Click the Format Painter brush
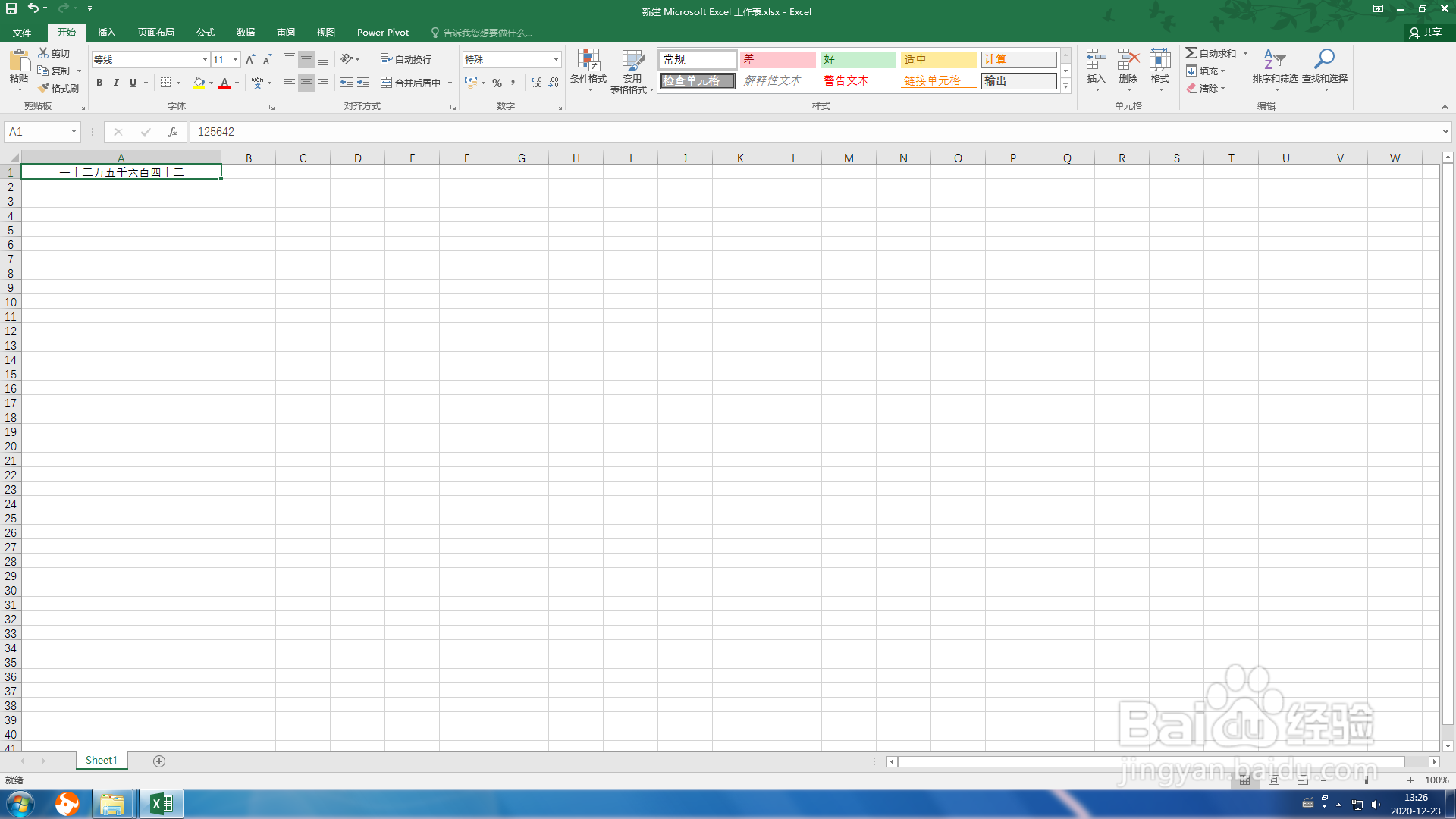This screenshot has height=819, width=1456. (43, 88)
